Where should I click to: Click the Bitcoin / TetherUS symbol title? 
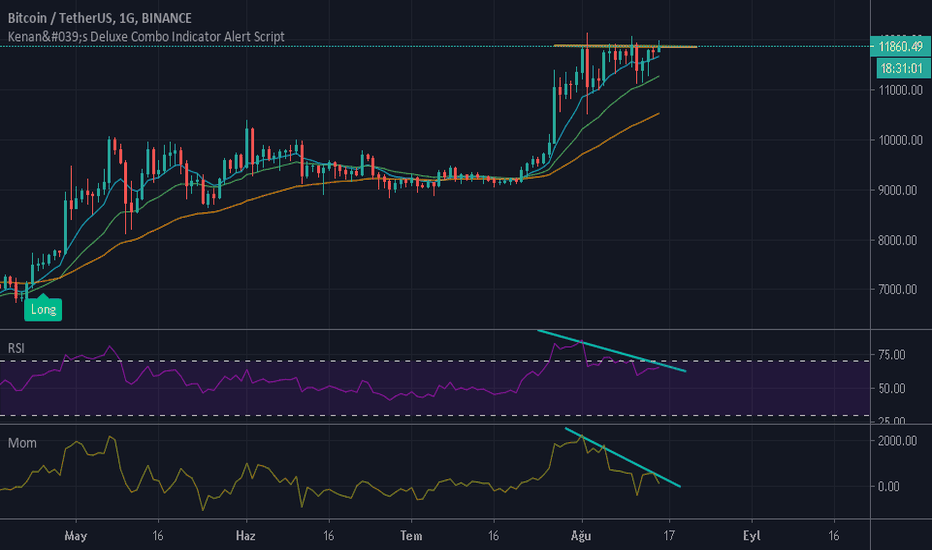[99, 18]
